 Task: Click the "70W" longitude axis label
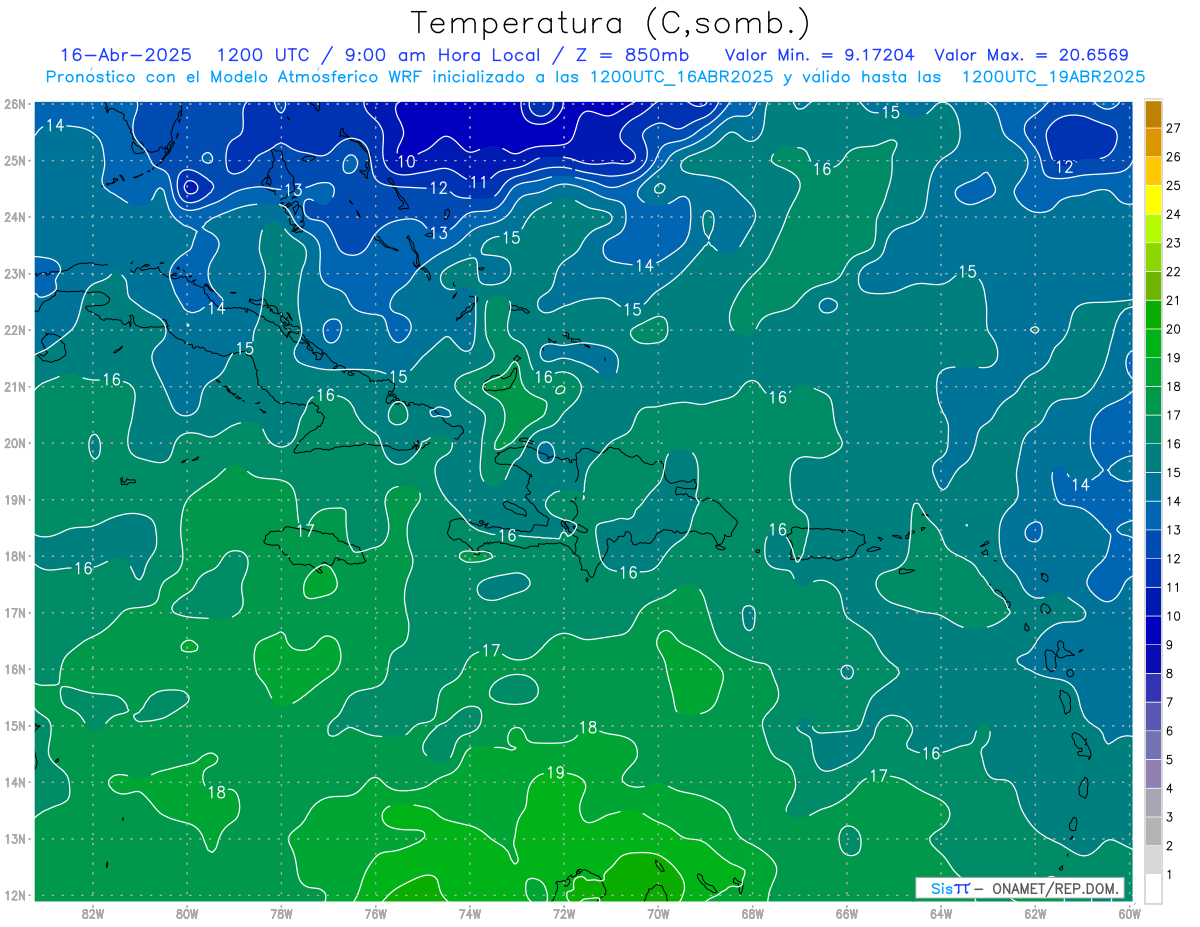(x=658, y=912)
